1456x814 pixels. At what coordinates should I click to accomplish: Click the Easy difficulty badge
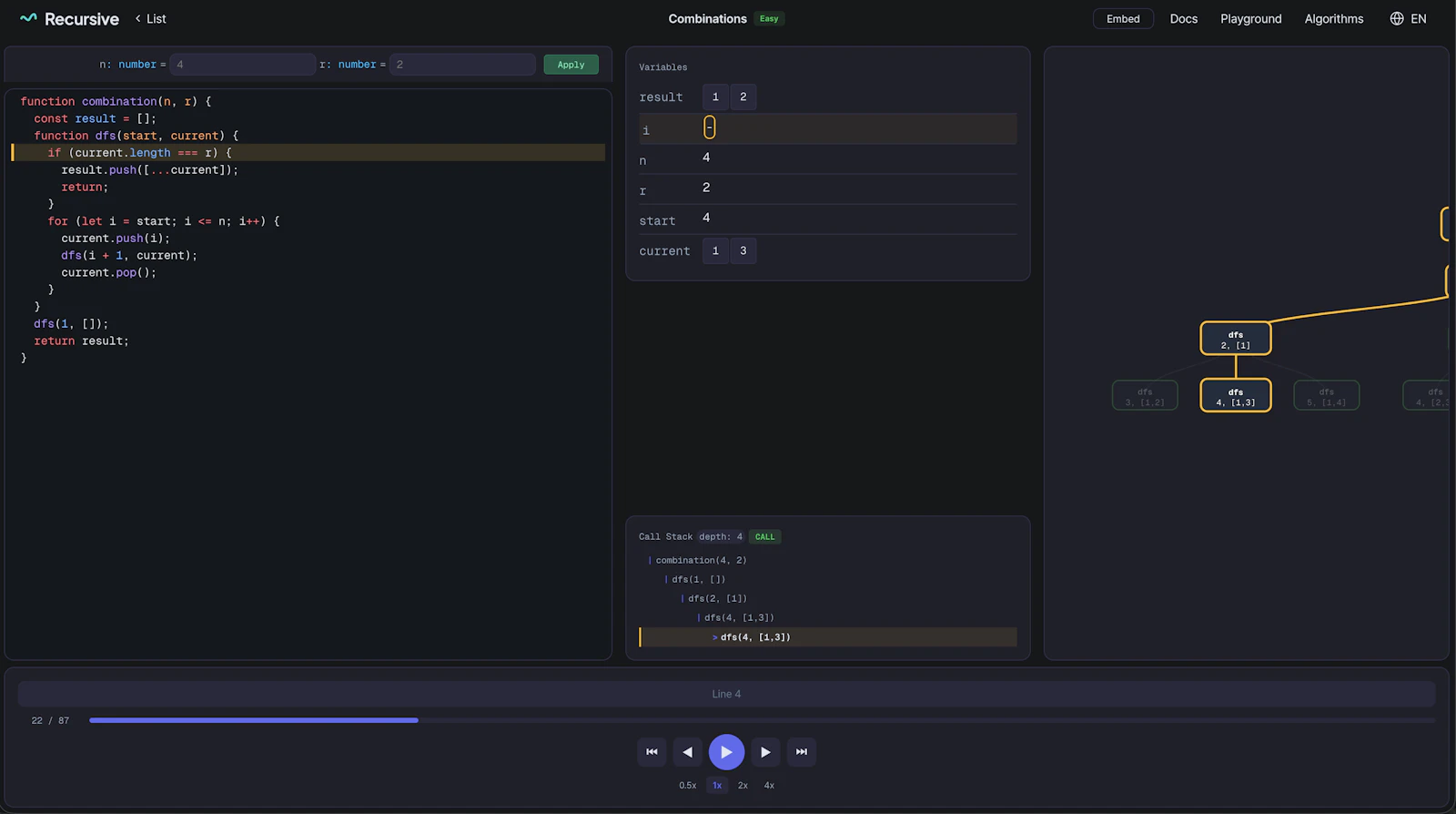click(x=769, y=18)
